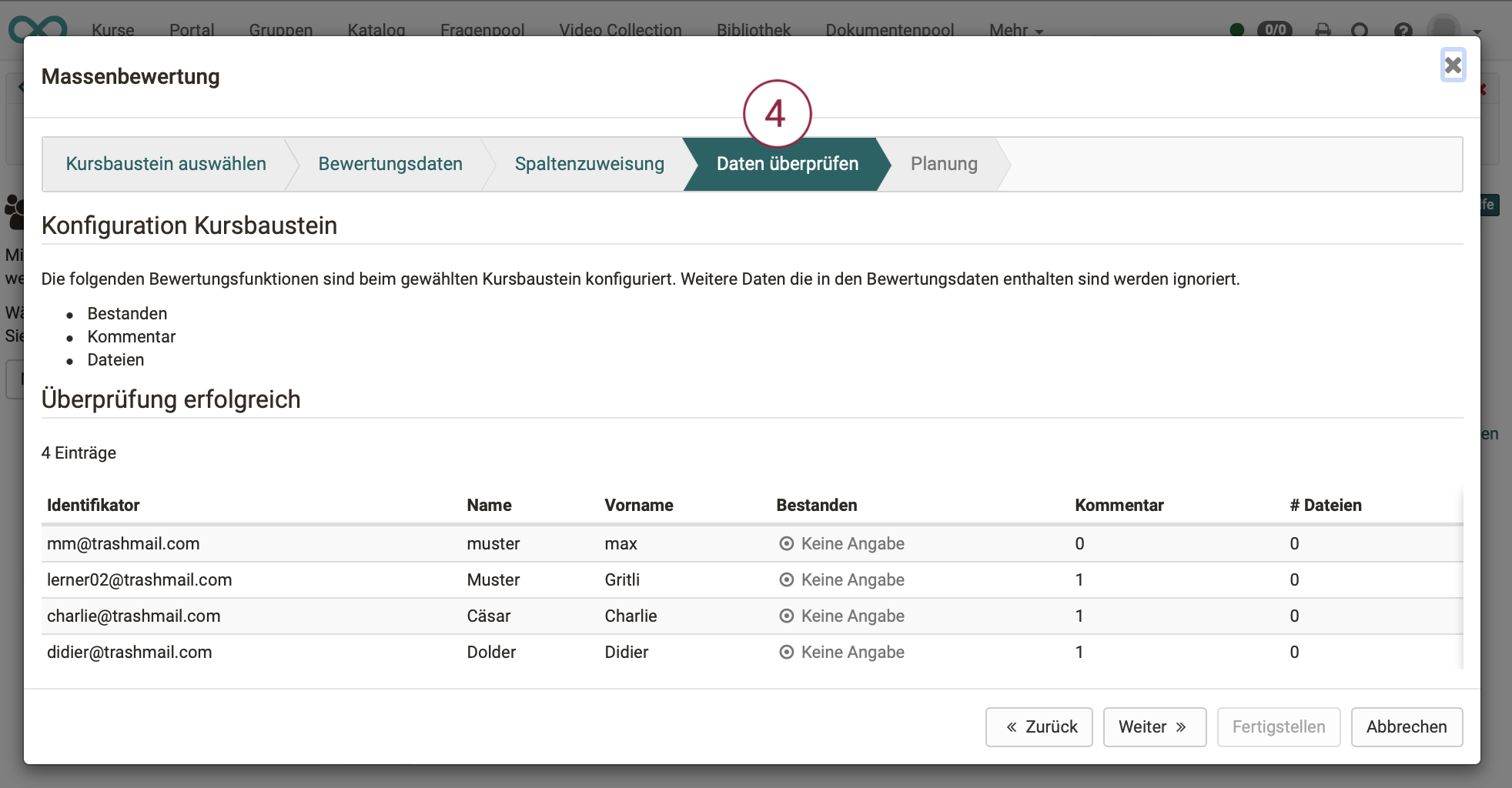
Task: Click the Keine Angabe icon for mm@trashmail.com
Action: (x=786, y=544)
